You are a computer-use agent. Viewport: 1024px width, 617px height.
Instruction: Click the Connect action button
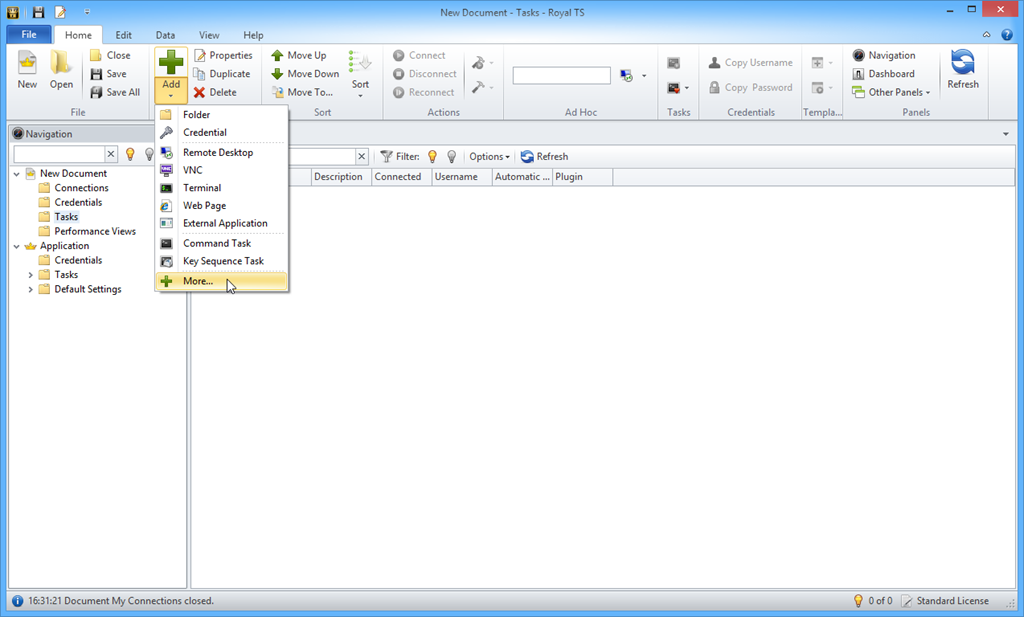click(419, 55)
